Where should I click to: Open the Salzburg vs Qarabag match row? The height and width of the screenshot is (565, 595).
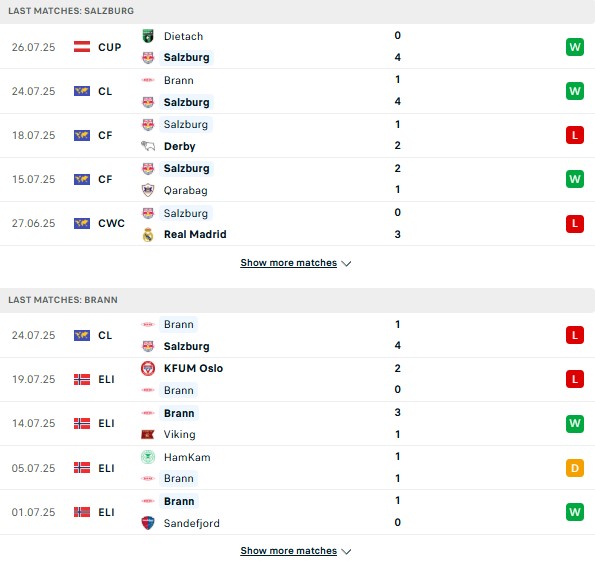point(298,179)
